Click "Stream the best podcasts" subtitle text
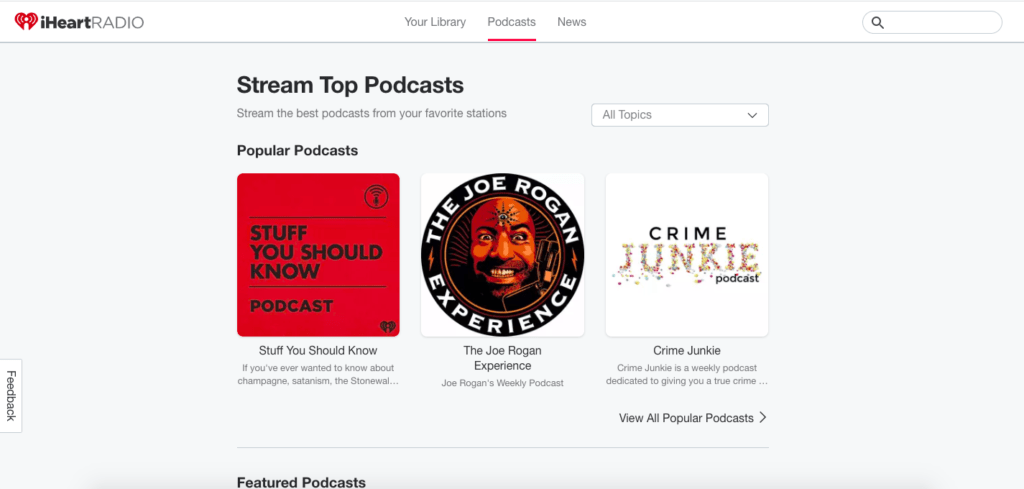 [x=372, y=113]
